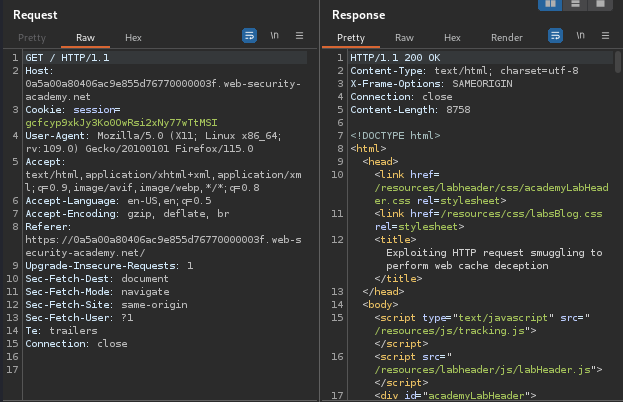Click the 'Connection: close' request header
The width and height of the screenshot is (623, 402).
(x=76, y=344)
